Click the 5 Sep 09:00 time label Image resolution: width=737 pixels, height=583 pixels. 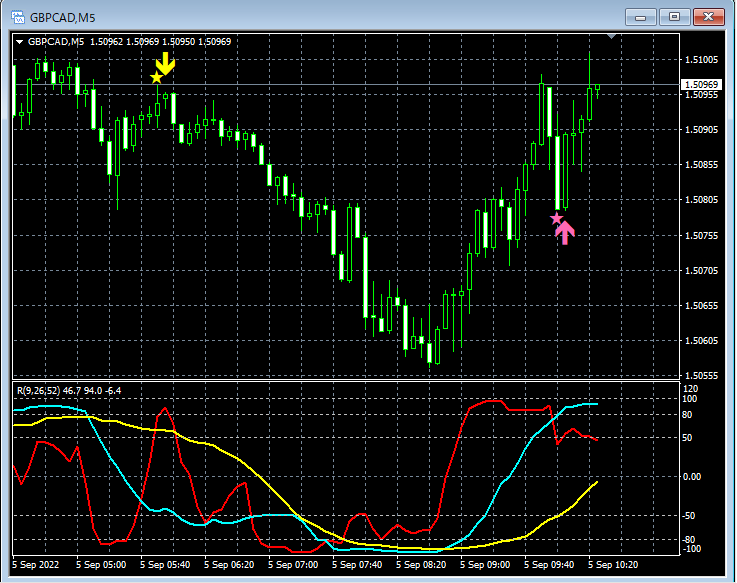point(485,565)
